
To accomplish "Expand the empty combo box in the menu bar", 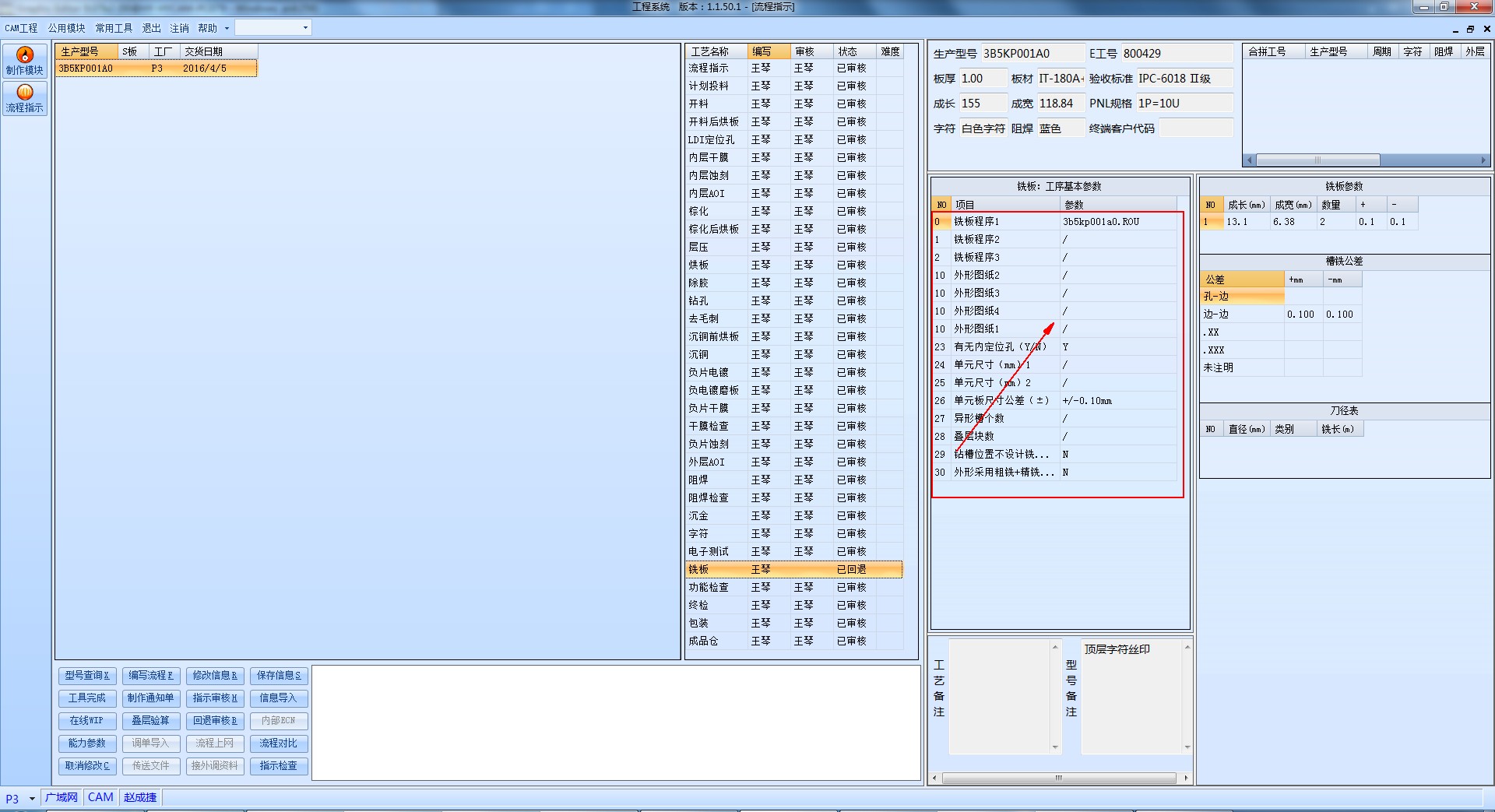I will [305, 28].
